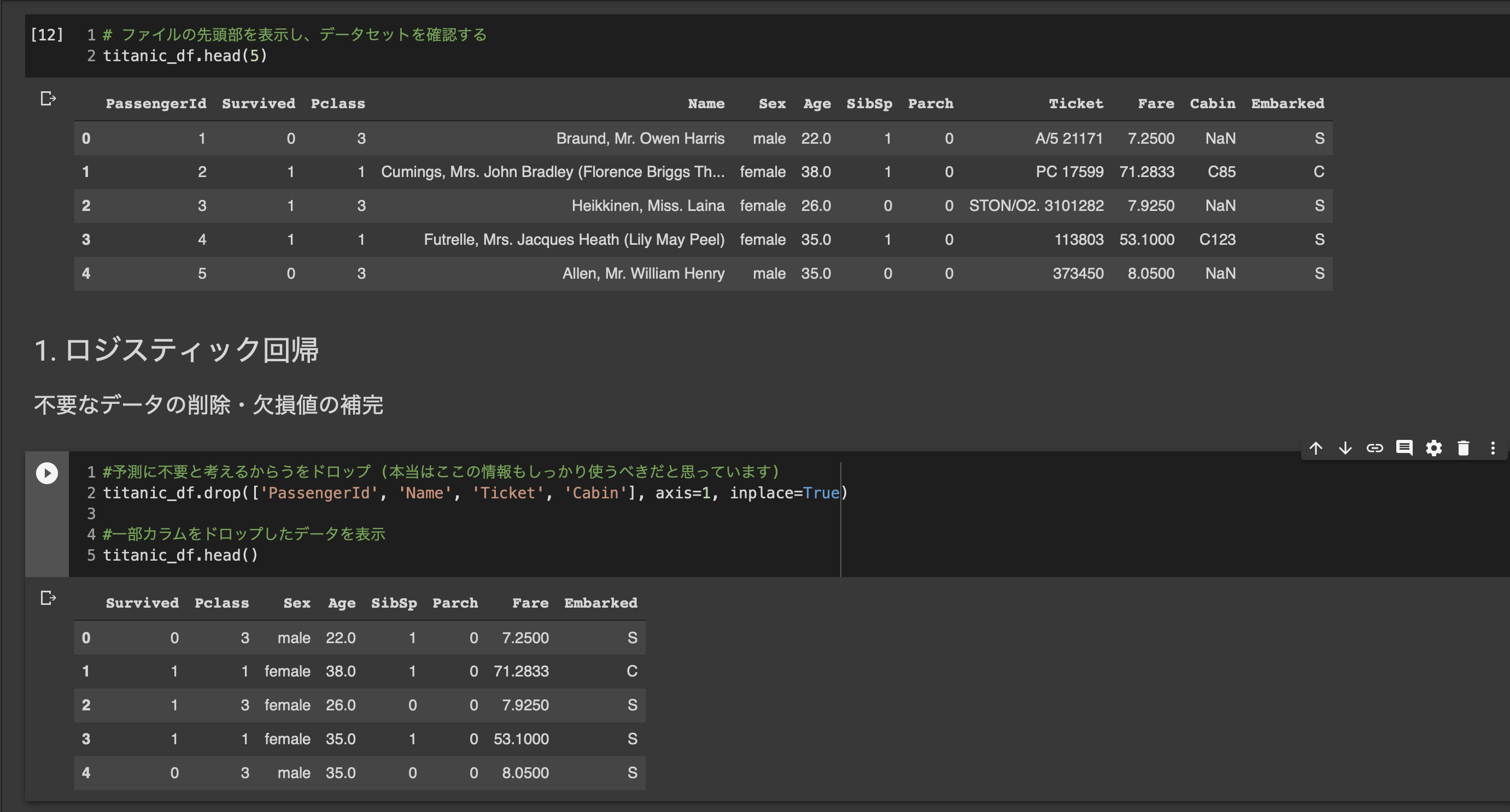This screenshot has height=812, width=1510.
Task: Toggle output icon of dropped dataframe
Action: [48, 598]
